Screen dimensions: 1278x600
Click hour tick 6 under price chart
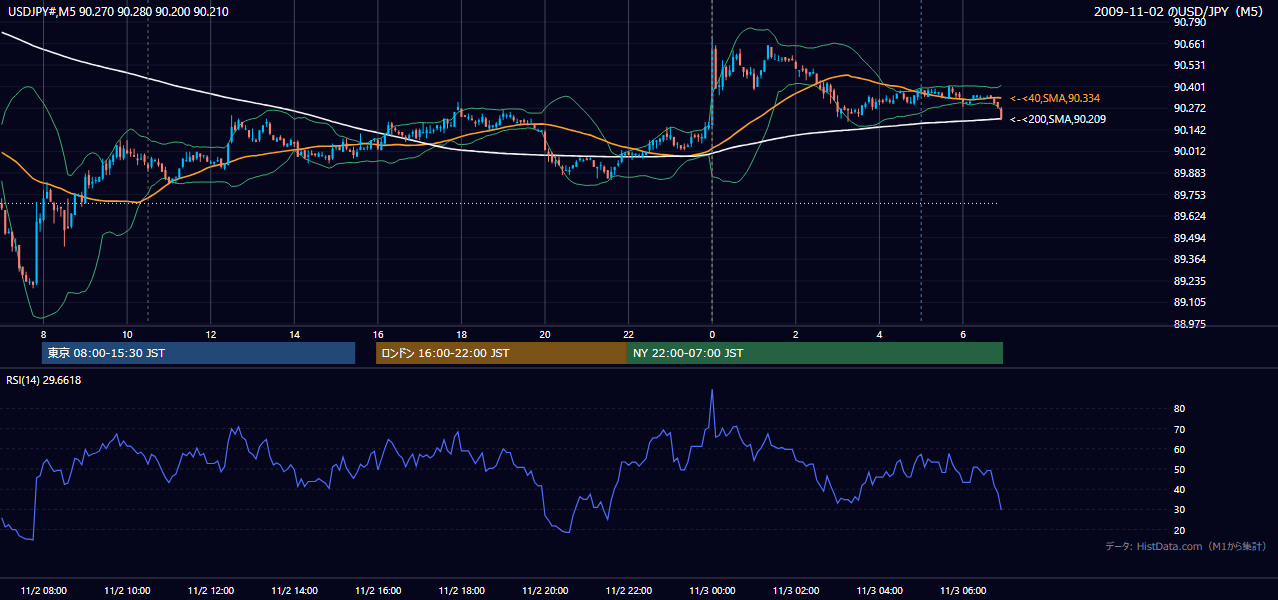(963, 333)
